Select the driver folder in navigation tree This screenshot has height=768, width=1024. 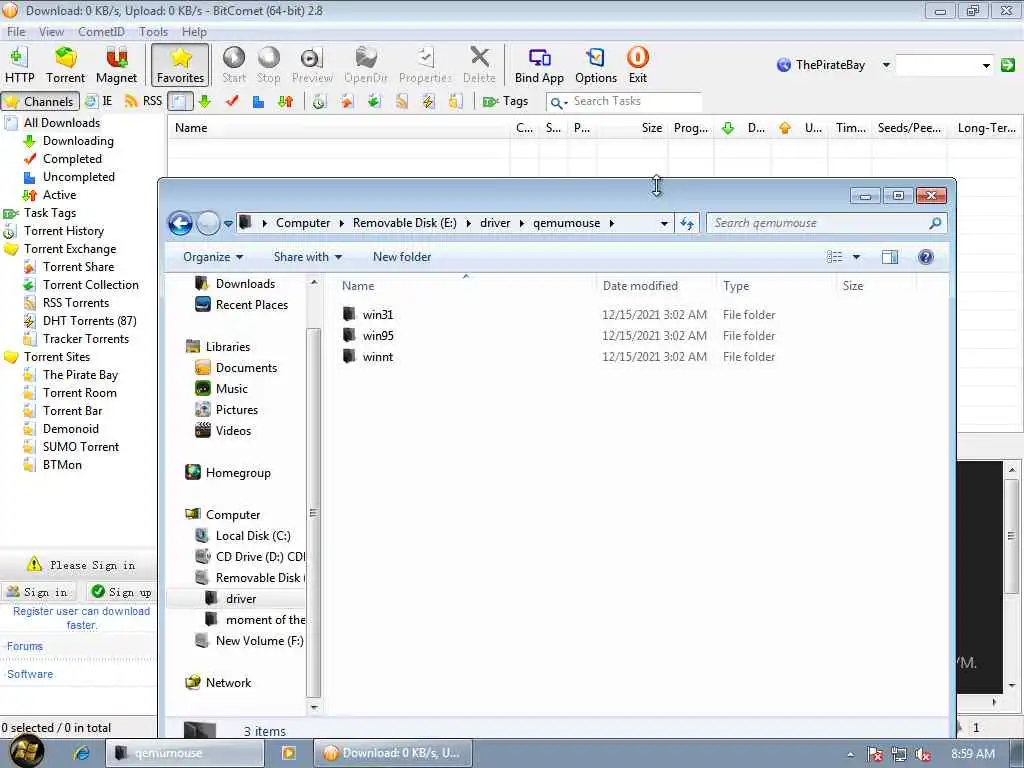click(240, 599)
